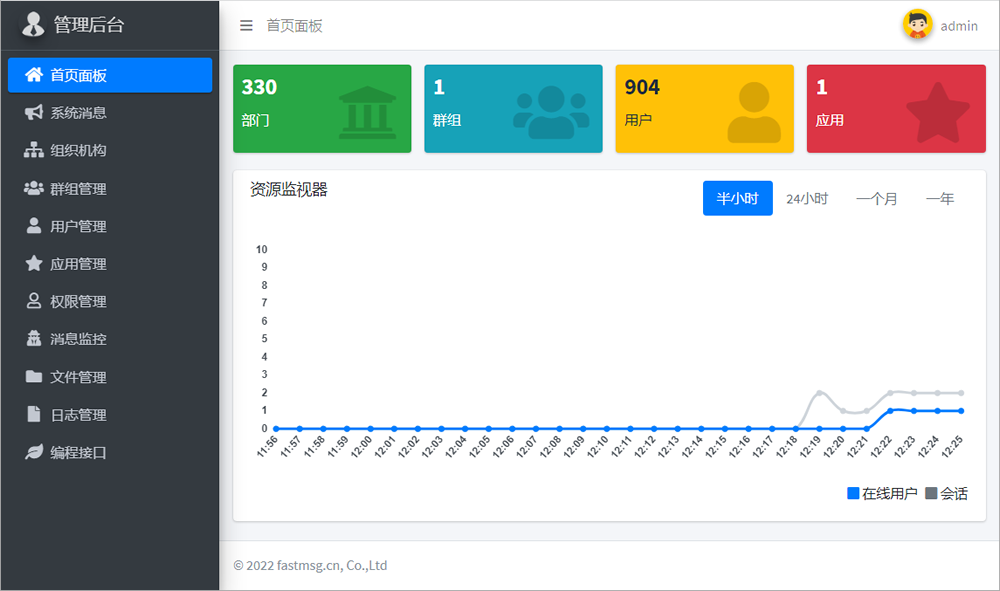Click the document icon for 日志管理
Viewport: 1000px width, 591px height.
[34, 414]
